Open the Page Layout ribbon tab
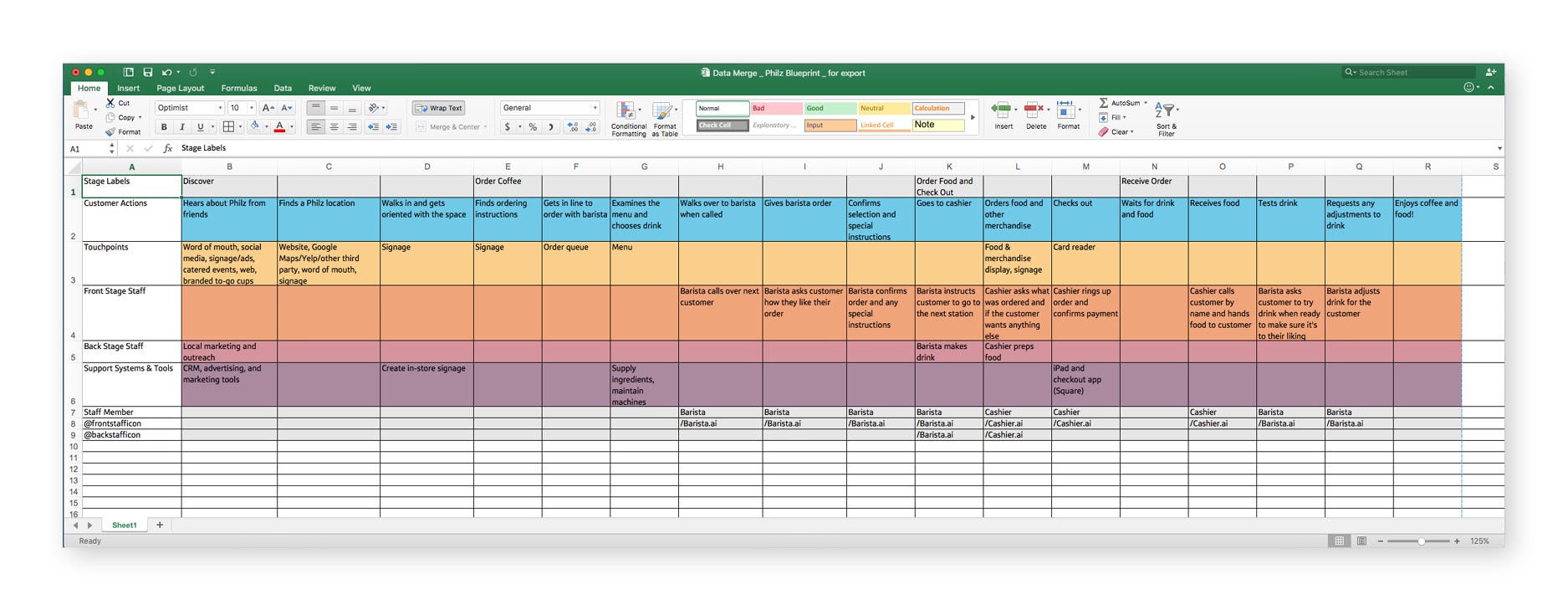This screenshot has width=1568, height=610. pos(180,88)
